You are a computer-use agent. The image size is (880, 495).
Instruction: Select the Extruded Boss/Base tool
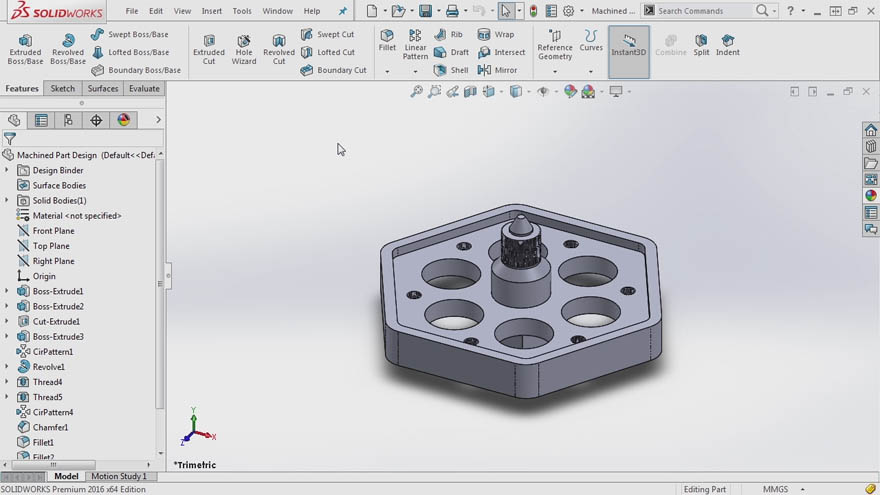[25, 49]
